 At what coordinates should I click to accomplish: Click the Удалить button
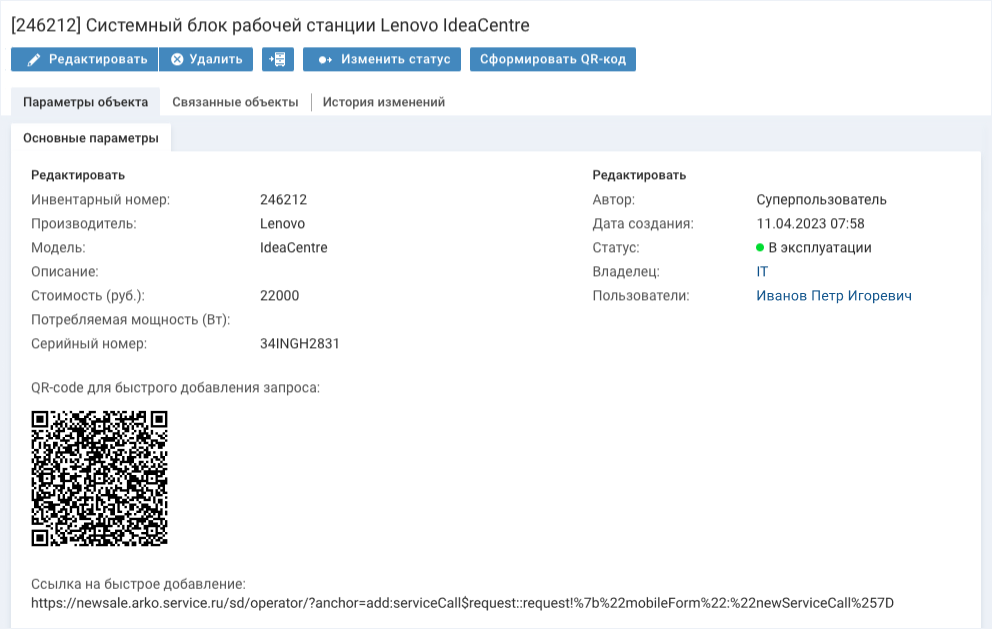pyautogui.click(x=206, y=59)
